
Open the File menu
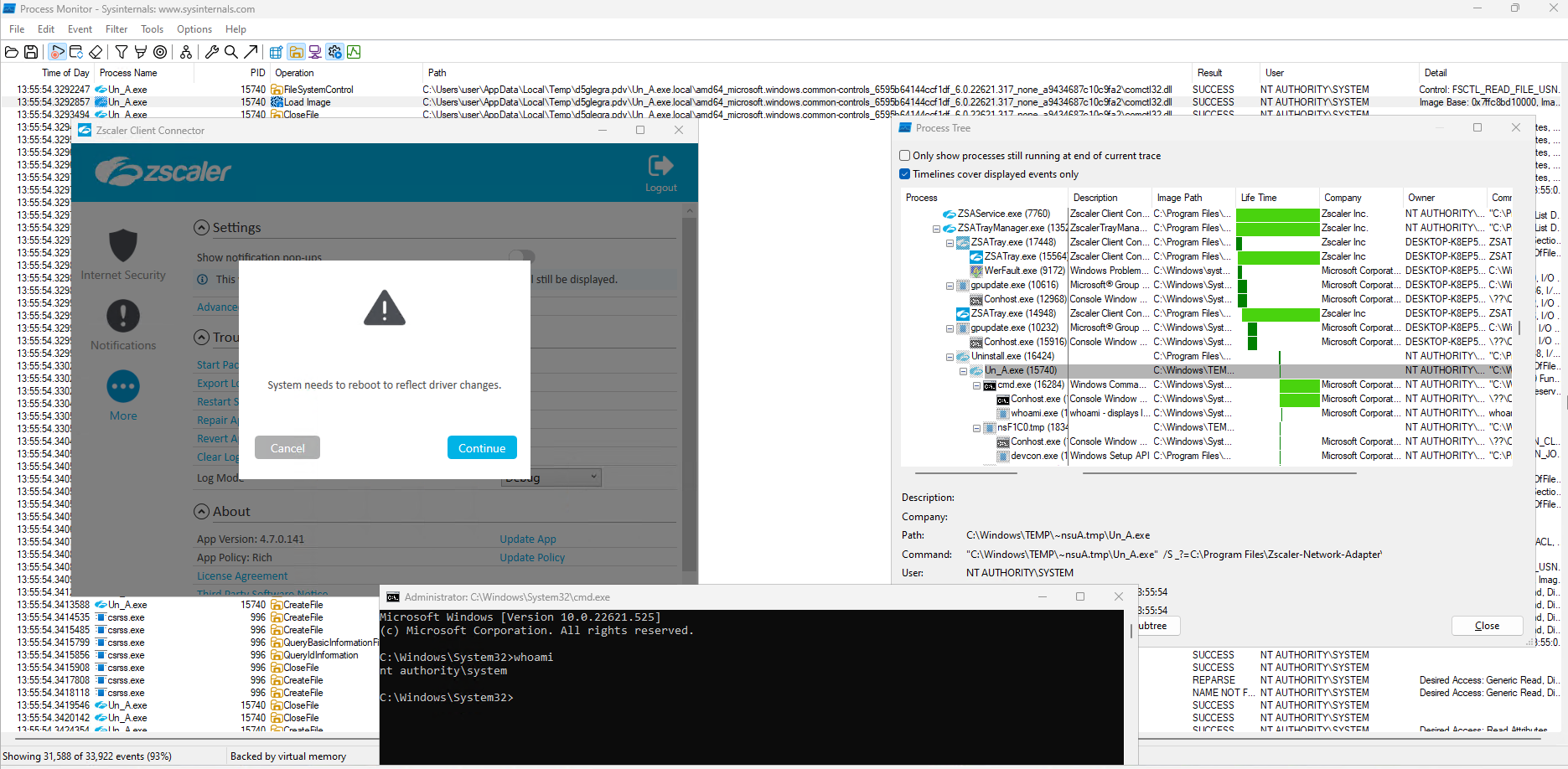(x=17, y=29)
